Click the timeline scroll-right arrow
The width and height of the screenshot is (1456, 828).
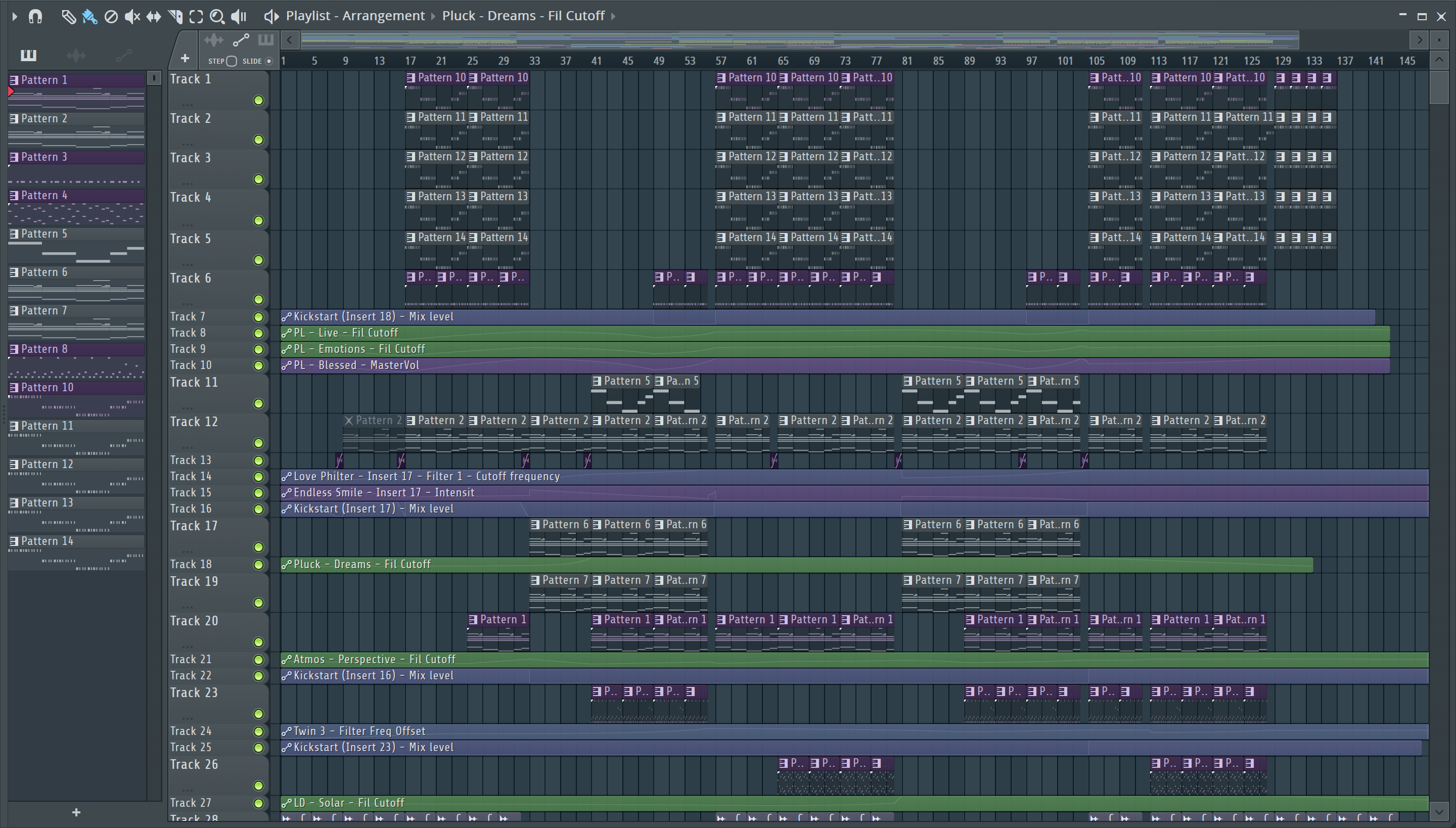tap(1420, 40)
